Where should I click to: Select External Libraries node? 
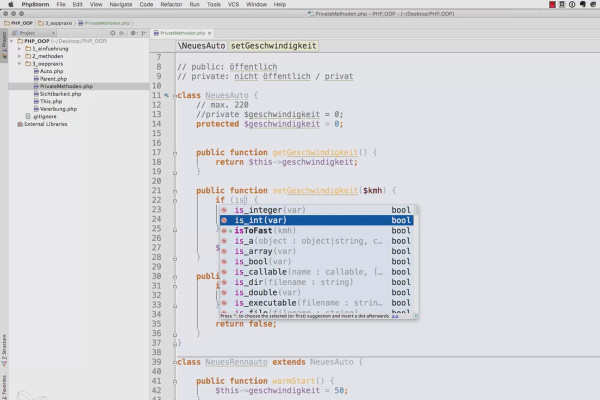coord(42,124)
